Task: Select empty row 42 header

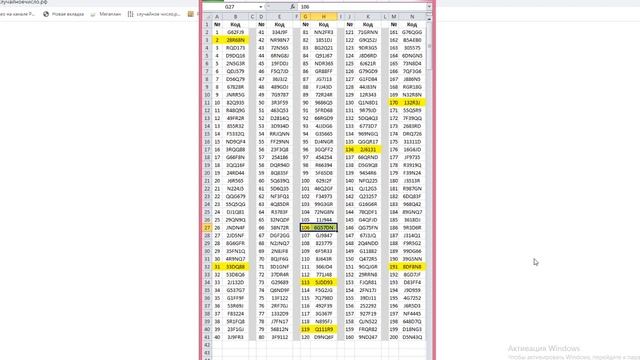Action: tap(207, 345)
